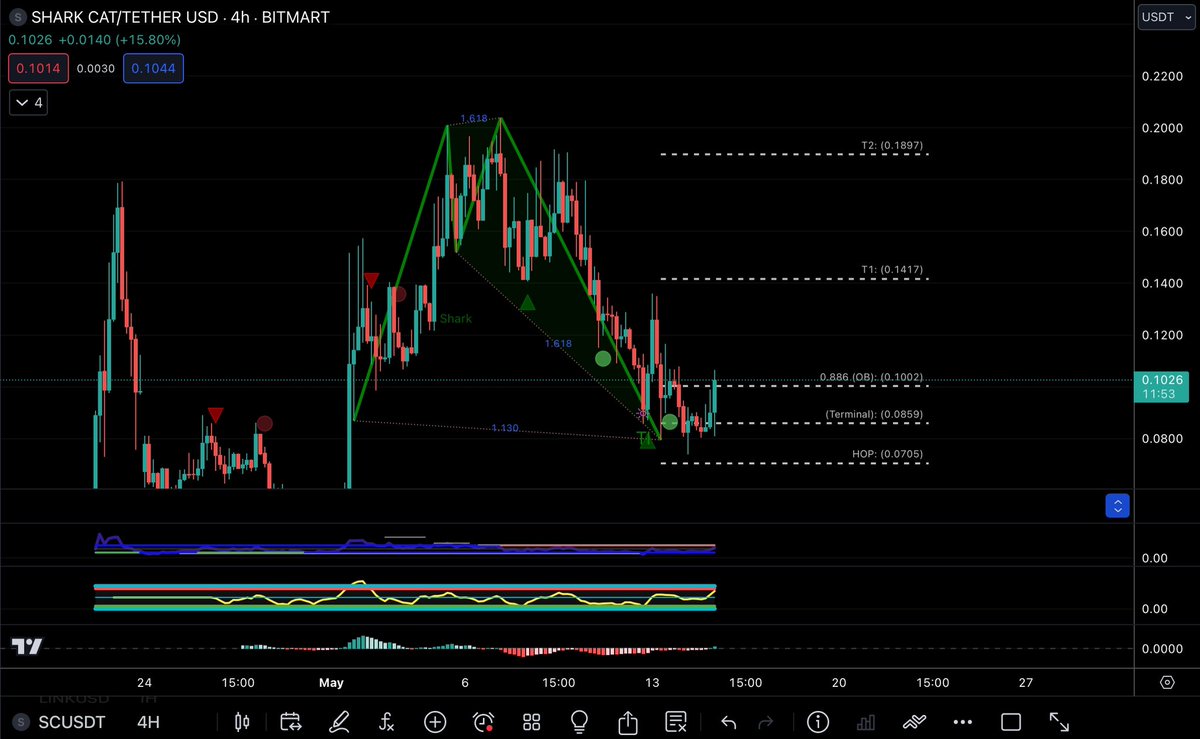Open the chart layout grid icon
The width and height of the screenshot is (1200, 739).
point(531,721)
